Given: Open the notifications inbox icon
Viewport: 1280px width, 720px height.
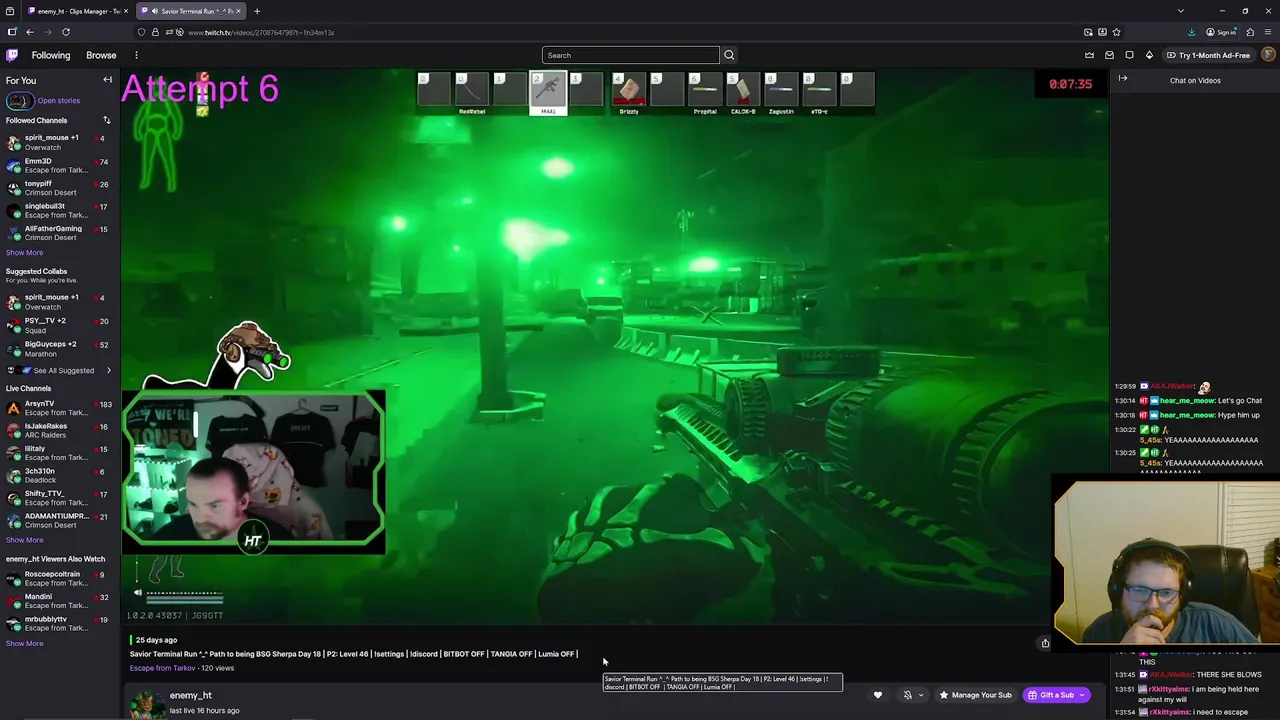Looking at the screenshot, I should (1109, 55).
